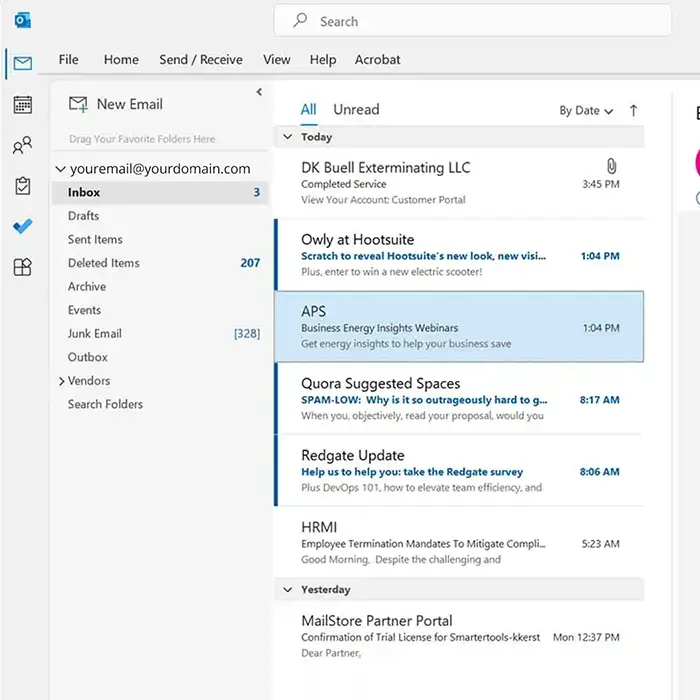Open the Send / Receive tab

coord(201,59)
